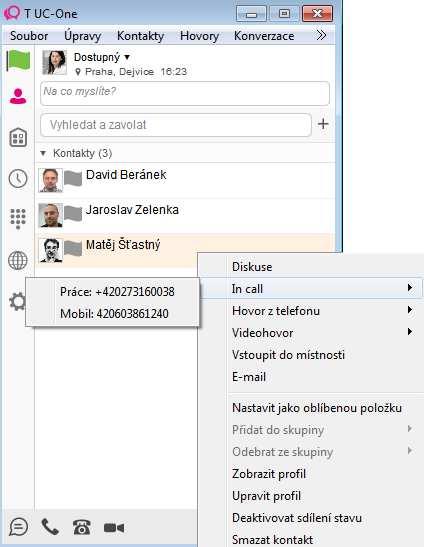The height and width of the screenshot is (547, 424).
Task: Expand the In call submenu arrow
Action: click(x=410, y=287)
